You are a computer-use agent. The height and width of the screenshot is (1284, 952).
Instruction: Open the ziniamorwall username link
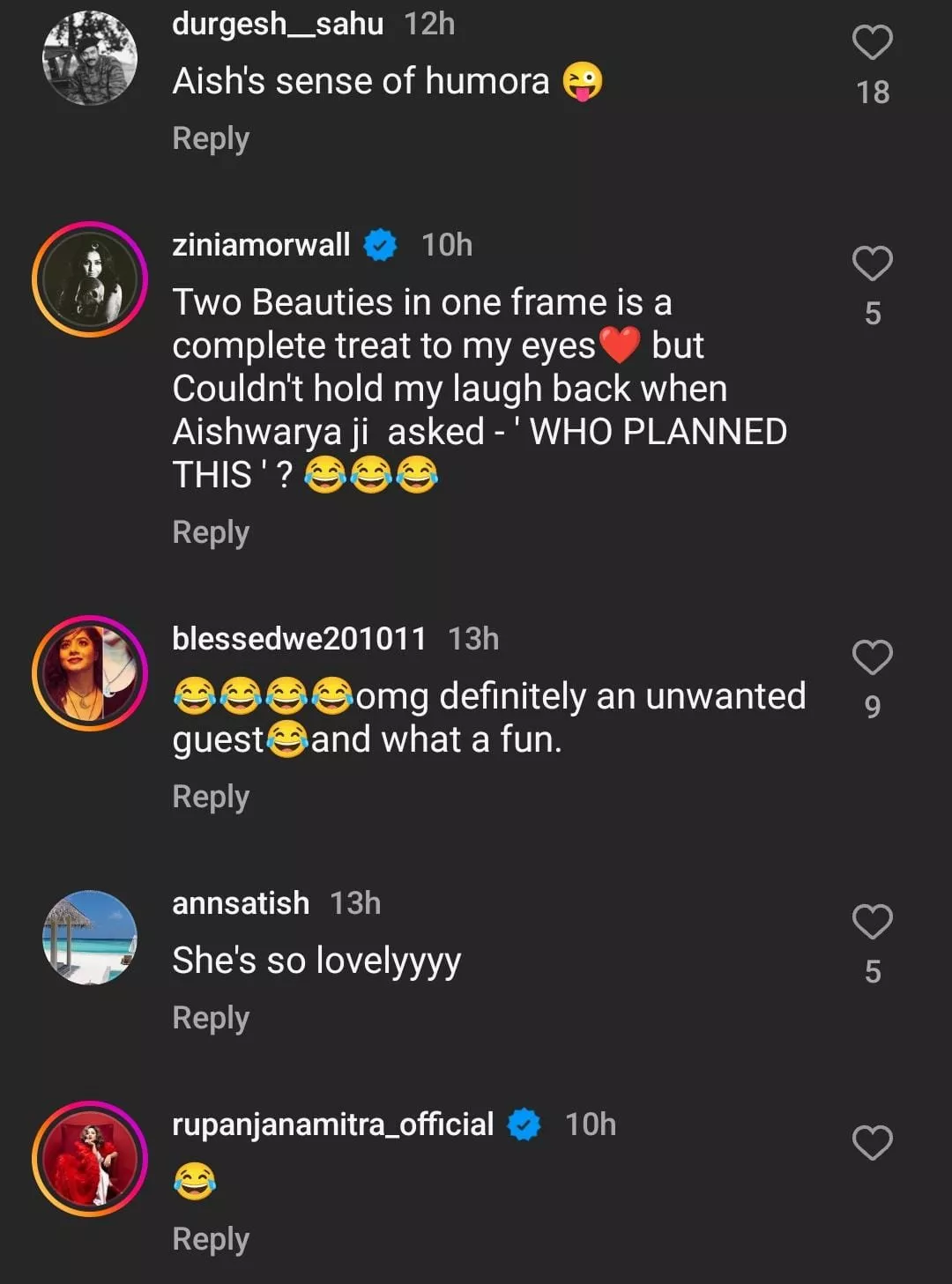(x=261, y=245)
